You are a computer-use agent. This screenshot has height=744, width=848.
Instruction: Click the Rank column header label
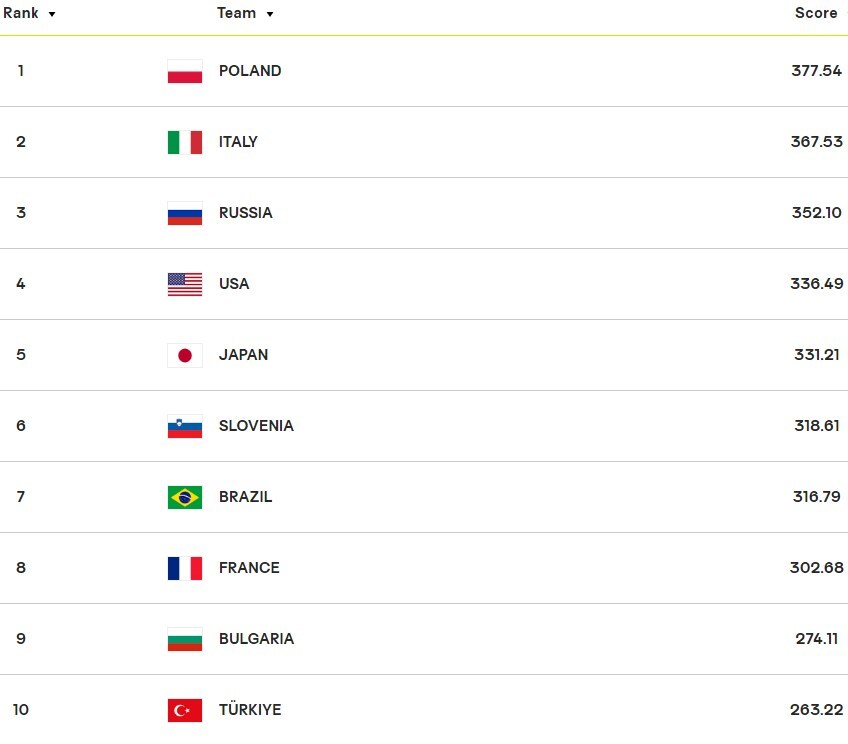tap(21, 13)
